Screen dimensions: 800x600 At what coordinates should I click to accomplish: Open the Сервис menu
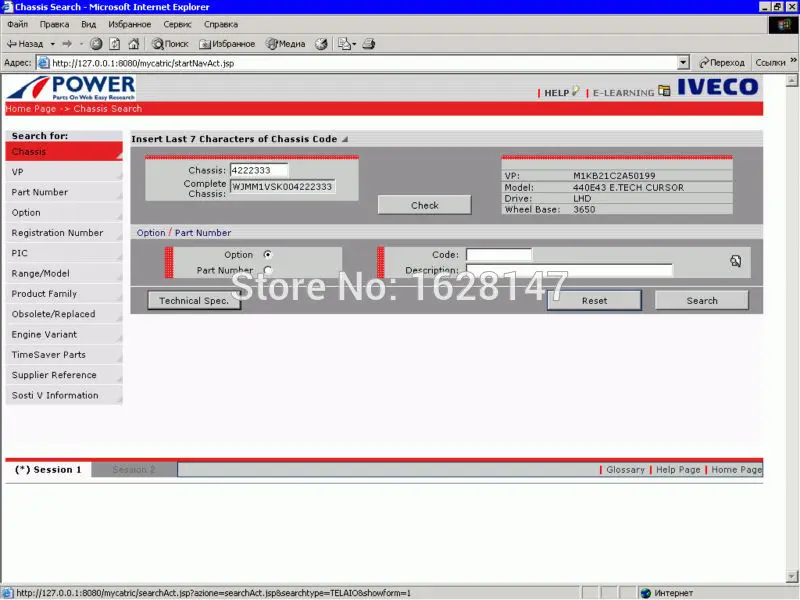click(x=177, y=24)
